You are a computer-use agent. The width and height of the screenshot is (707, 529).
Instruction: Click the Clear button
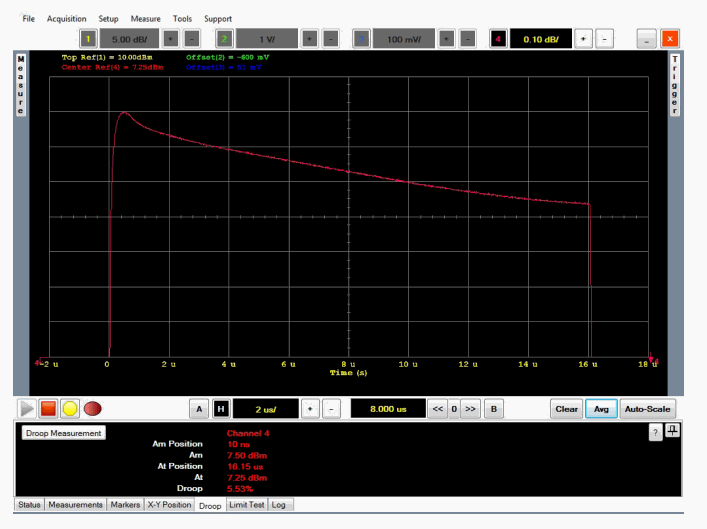[x=566, y=409]
